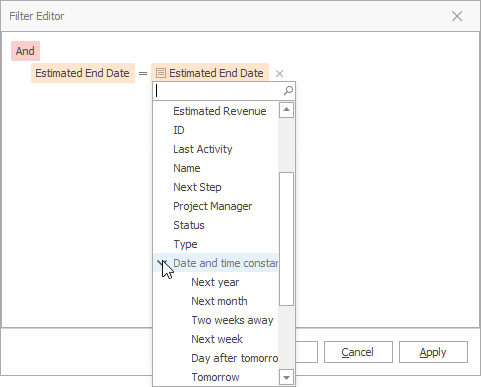
Task: Click the scroll up arrow of list
Action: coord(286,110)
